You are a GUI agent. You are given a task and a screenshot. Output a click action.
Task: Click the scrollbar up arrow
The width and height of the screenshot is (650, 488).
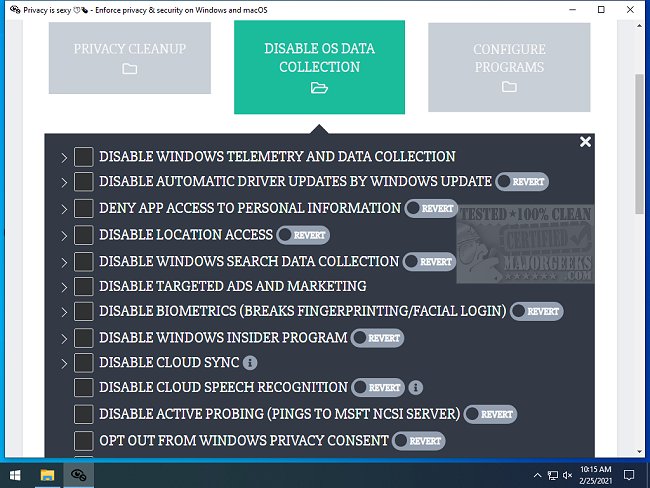pyautogui.click(x=640, y=26)
